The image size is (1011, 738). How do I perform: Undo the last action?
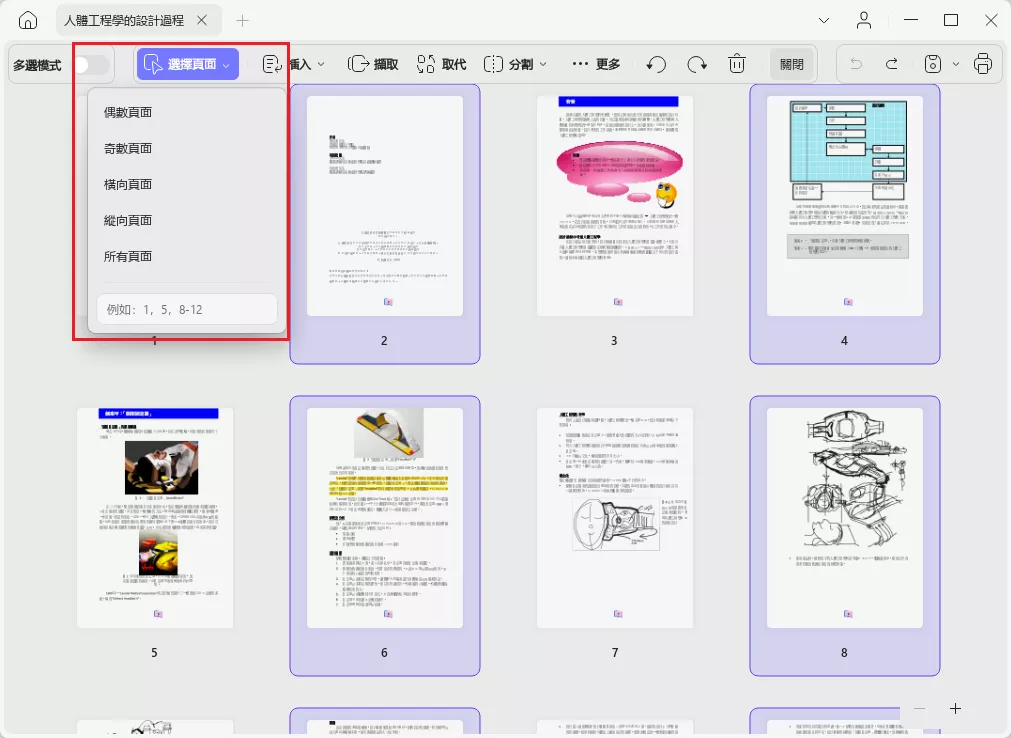click(x=856, y=64)
